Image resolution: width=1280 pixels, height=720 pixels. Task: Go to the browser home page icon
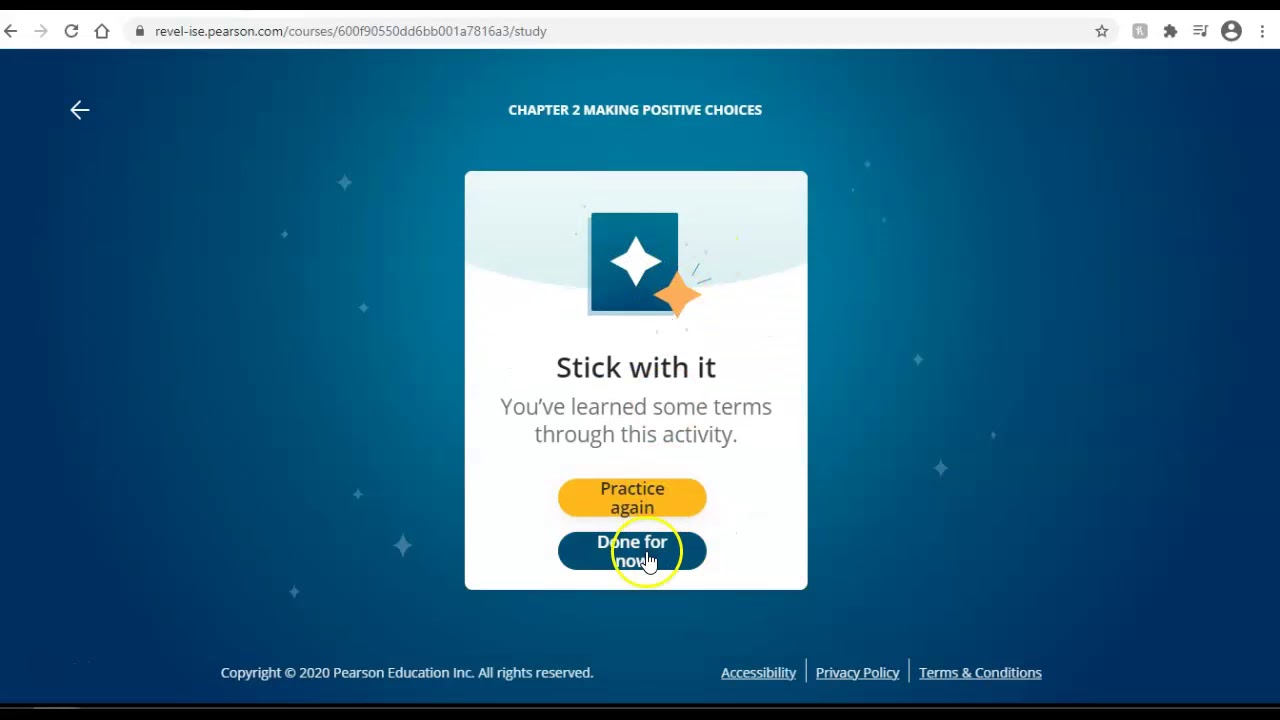(102, 31)
